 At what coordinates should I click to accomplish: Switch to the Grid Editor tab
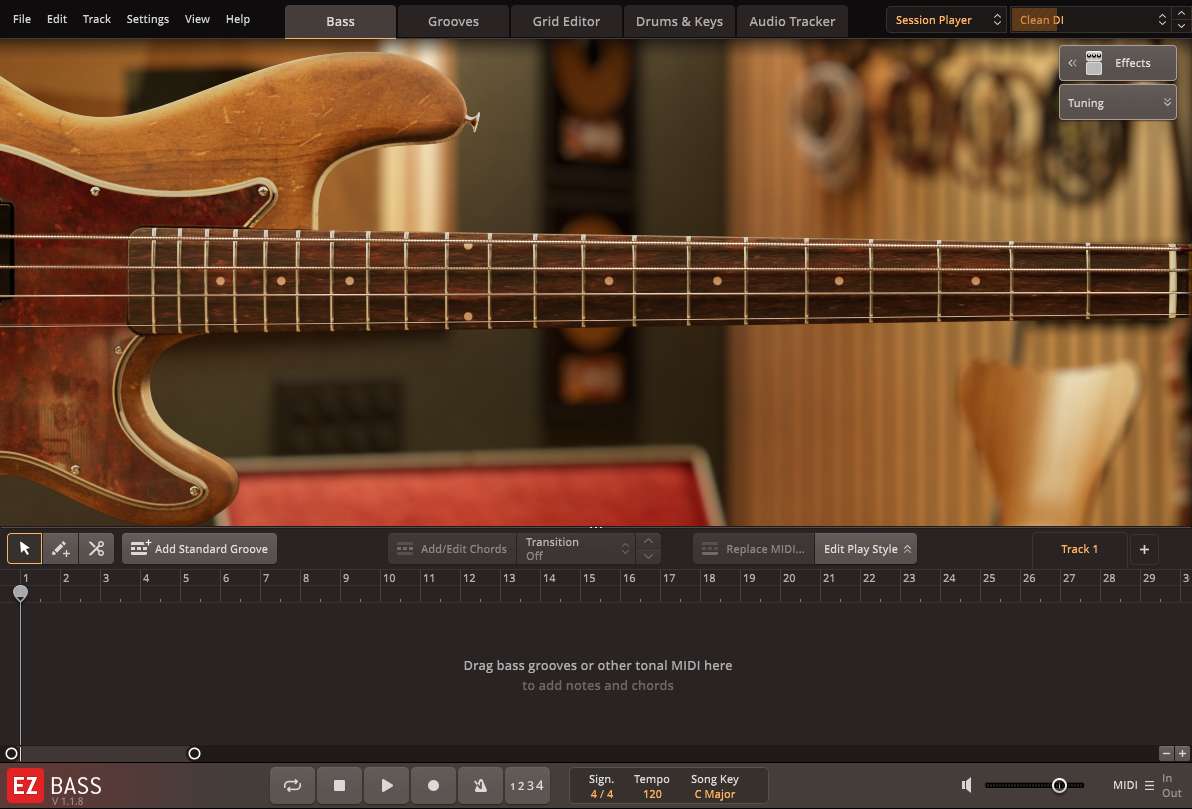[566, 20]
